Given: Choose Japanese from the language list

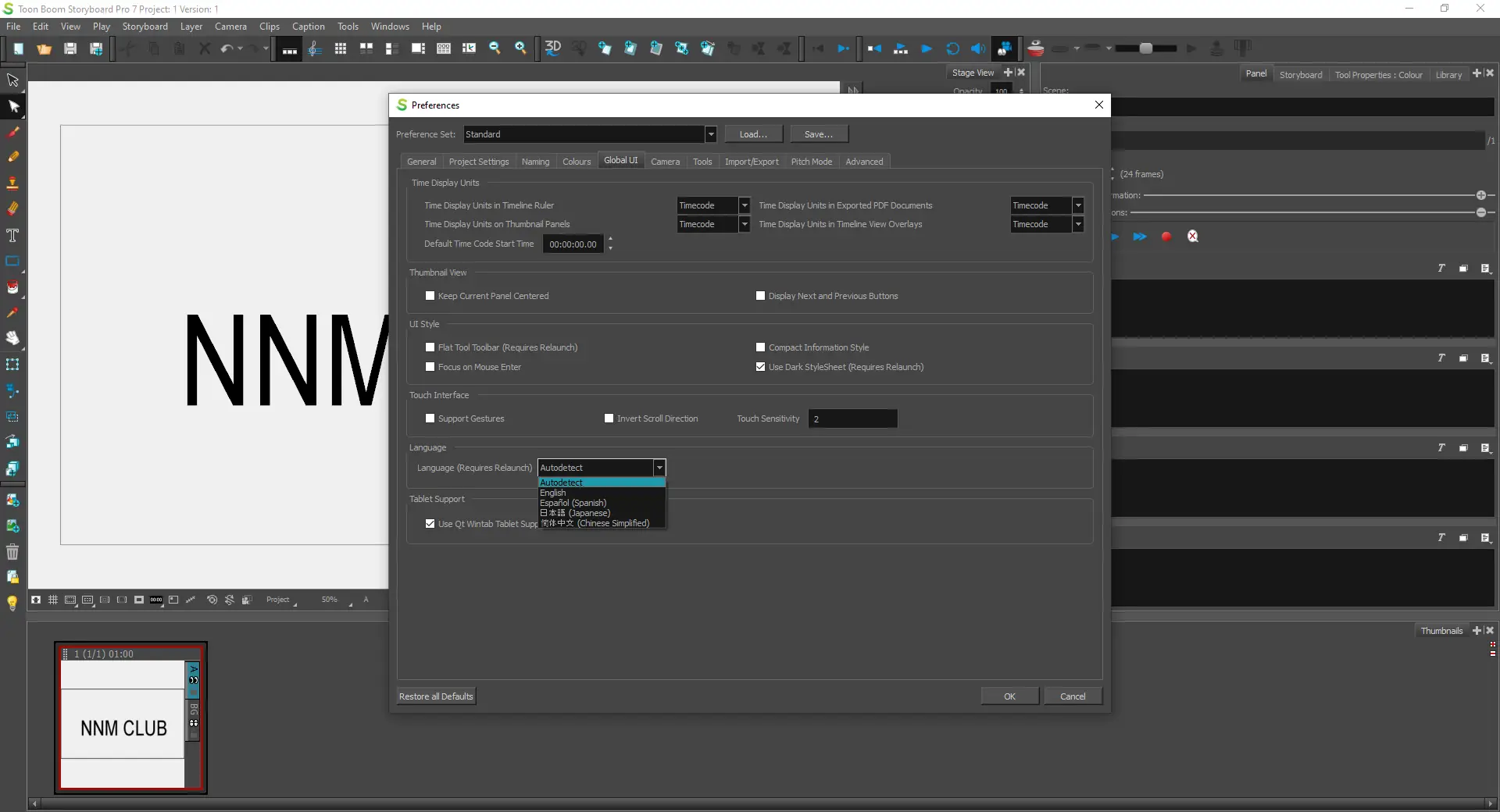Looking at the screenshot, I should (602, 513).
